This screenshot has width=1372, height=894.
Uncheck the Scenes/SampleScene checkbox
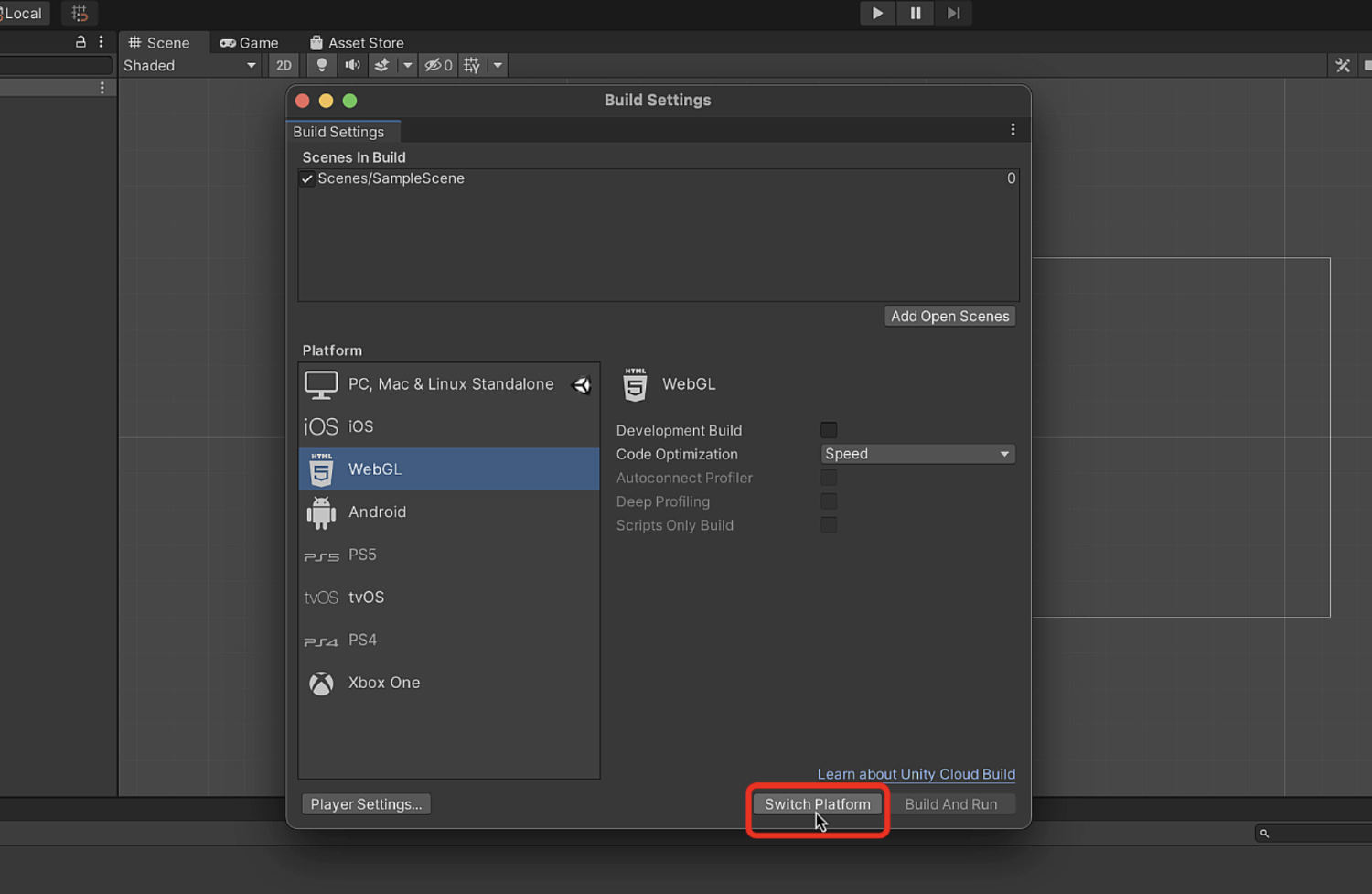click(x=307, y=179)
